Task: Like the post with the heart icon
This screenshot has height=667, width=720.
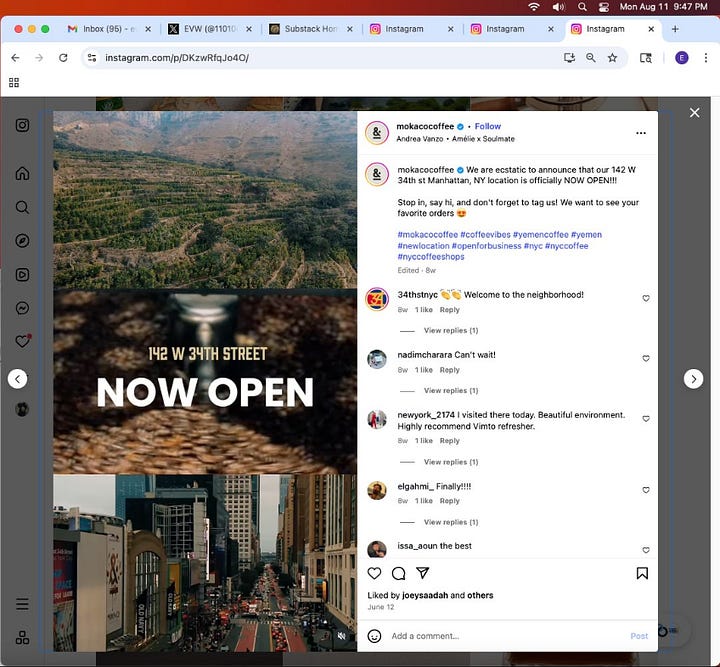Action: click(374, 573)
